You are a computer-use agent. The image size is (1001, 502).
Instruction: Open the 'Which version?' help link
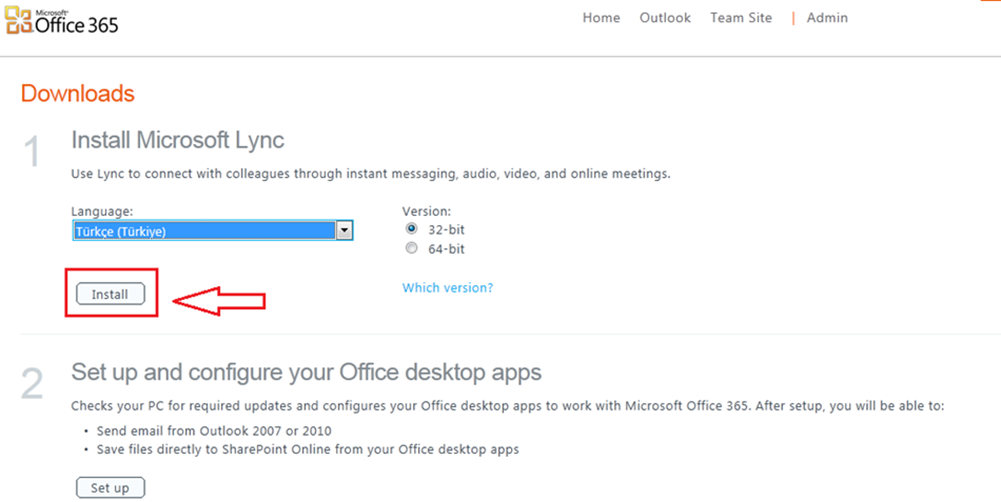[x=448, y=287]
